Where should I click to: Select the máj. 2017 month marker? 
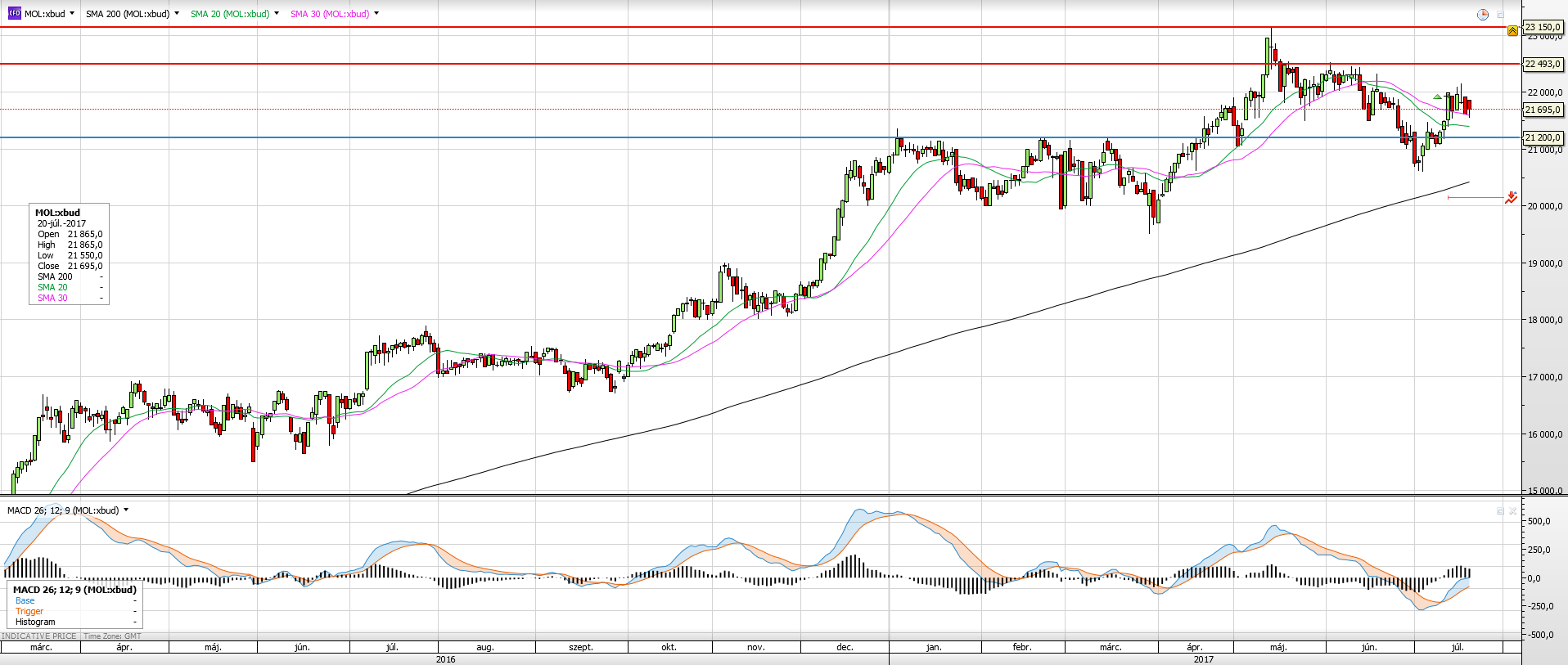pos(1278,647)
